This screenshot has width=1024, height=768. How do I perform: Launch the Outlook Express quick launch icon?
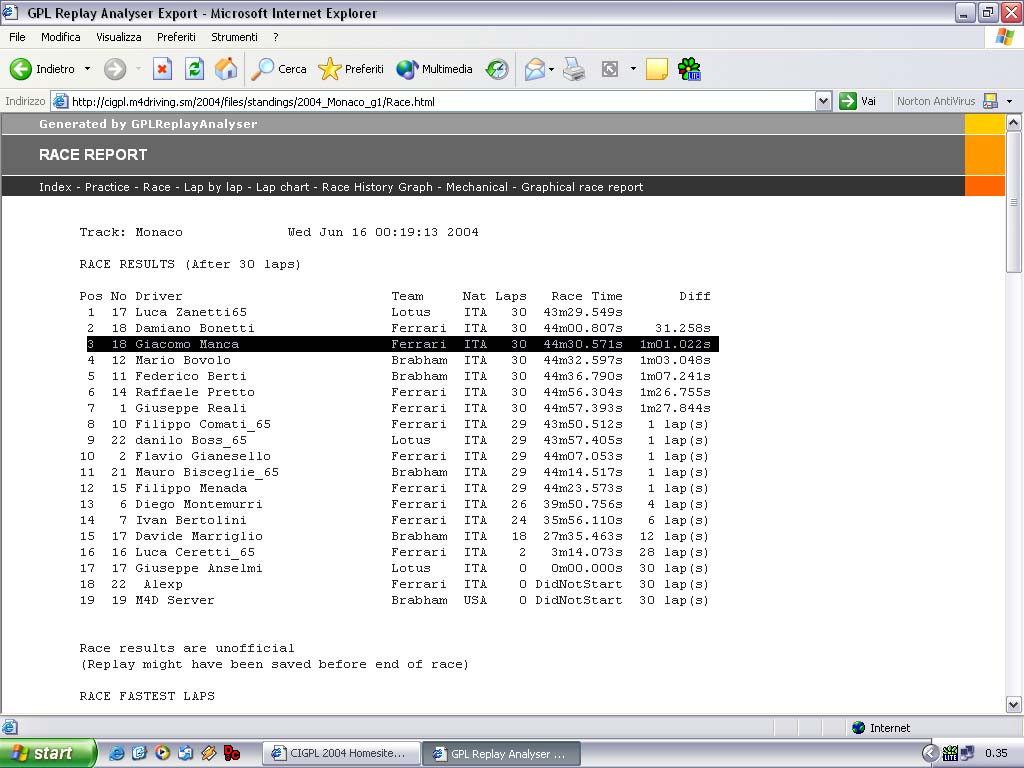185,754
